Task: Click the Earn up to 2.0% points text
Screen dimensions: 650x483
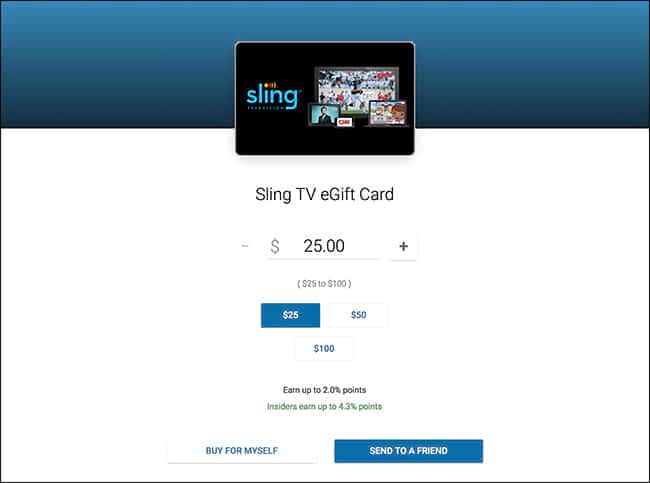Action: pyautogui.click(x=324, y=390)
